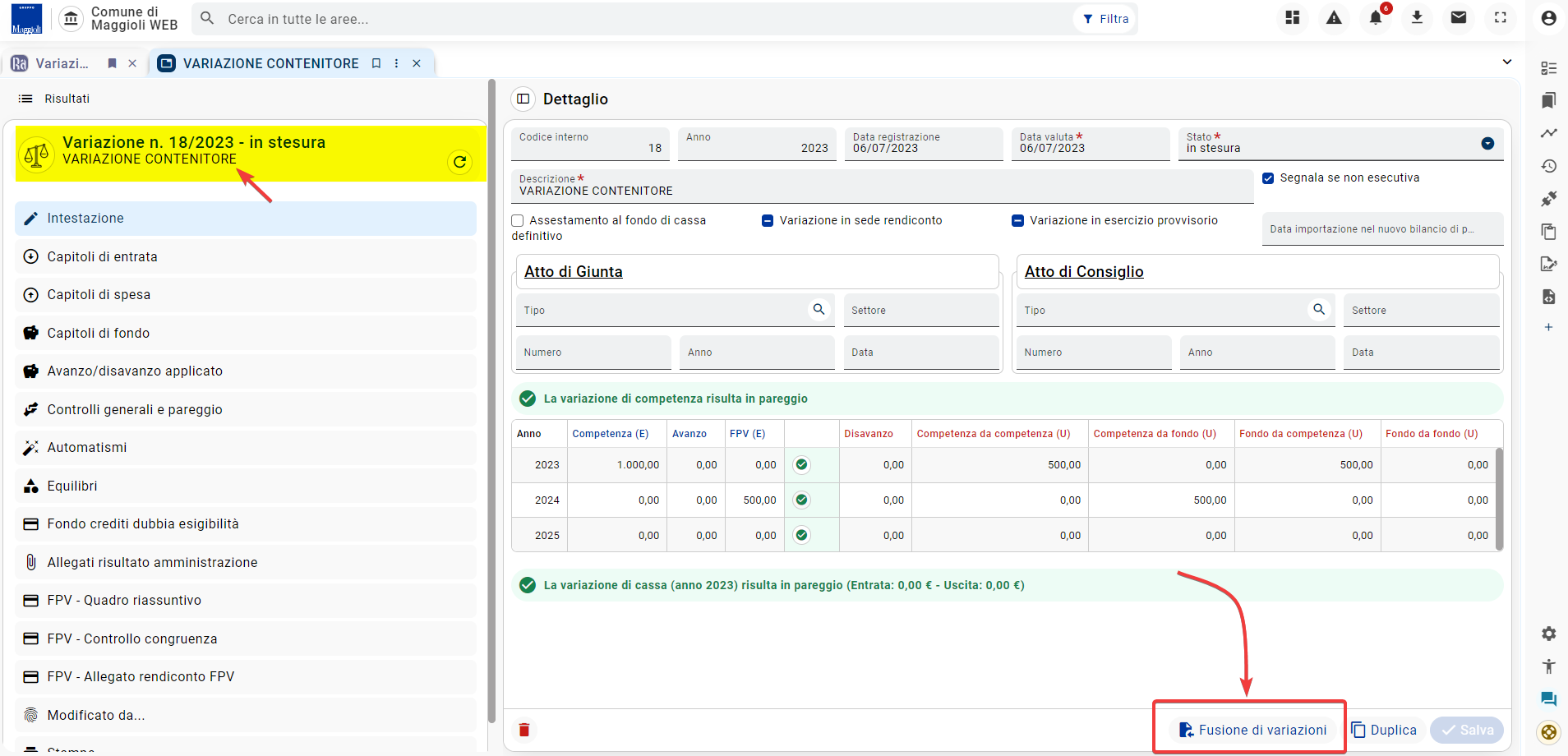Bookmark the VARIAZIONE CONTENITORE tab
Viewport: 1568px width, 756px height.
[376, 63]
